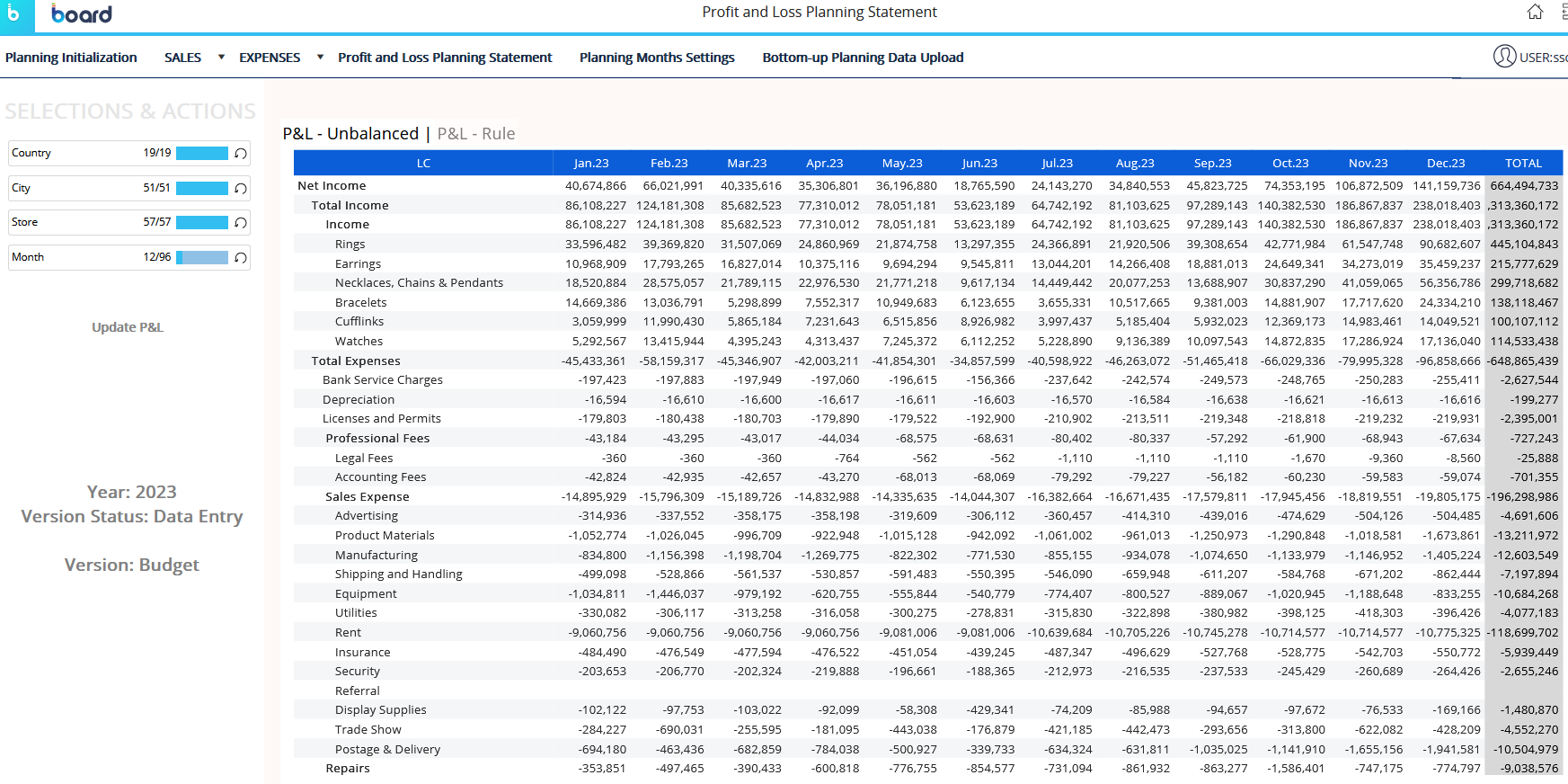The height and width of the screenshot is (784, 1568).
Task: Click the blue Board 'b' square logo
Action: tap(16, 15)
